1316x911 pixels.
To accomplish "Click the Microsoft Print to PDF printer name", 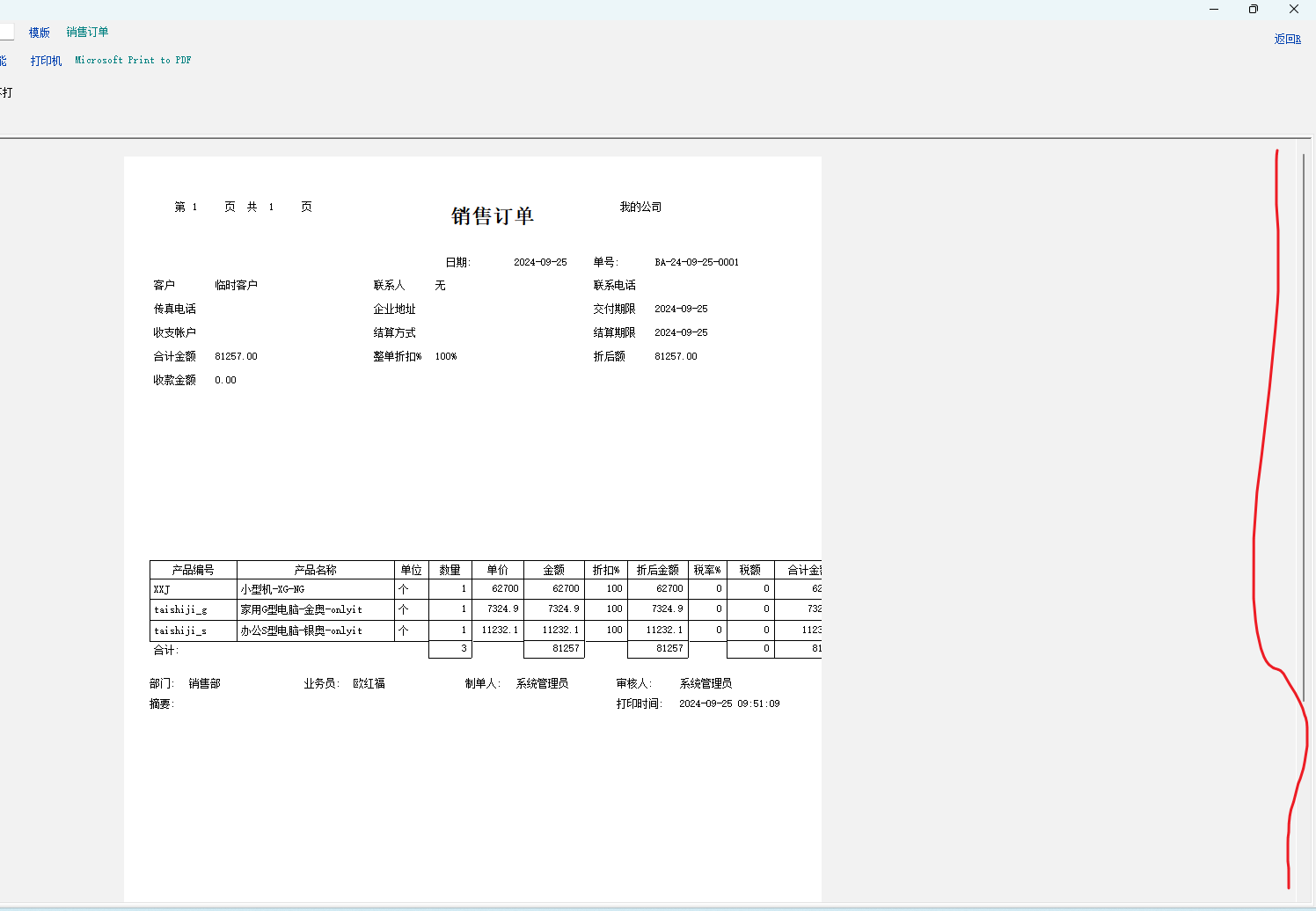I will pyautogui.click(x=133, y=61).
